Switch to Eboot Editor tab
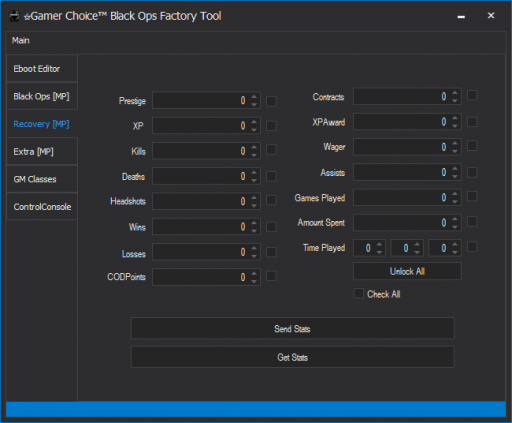The height and width of the screenshot is (423, 512). click(42, 69)
